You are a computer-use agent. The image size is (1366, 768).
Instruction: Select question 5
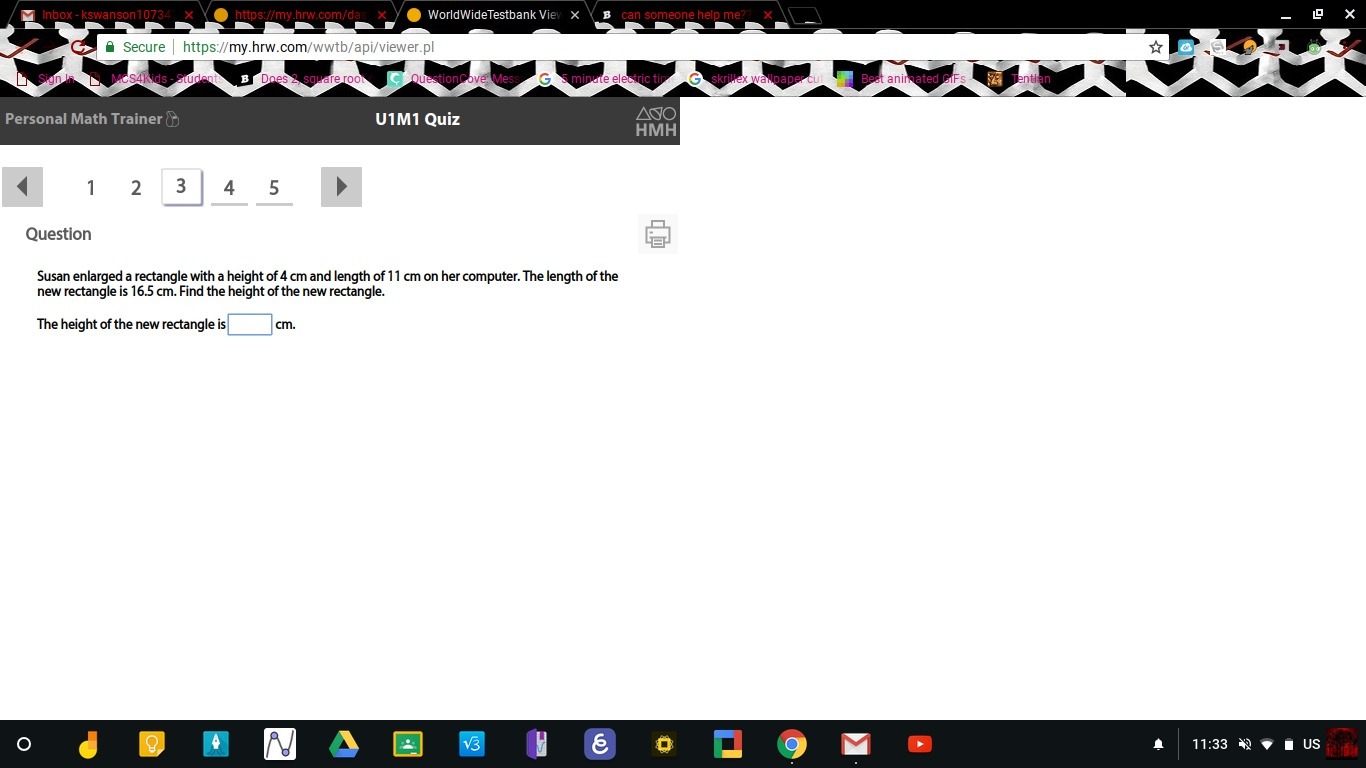point(274,188)
